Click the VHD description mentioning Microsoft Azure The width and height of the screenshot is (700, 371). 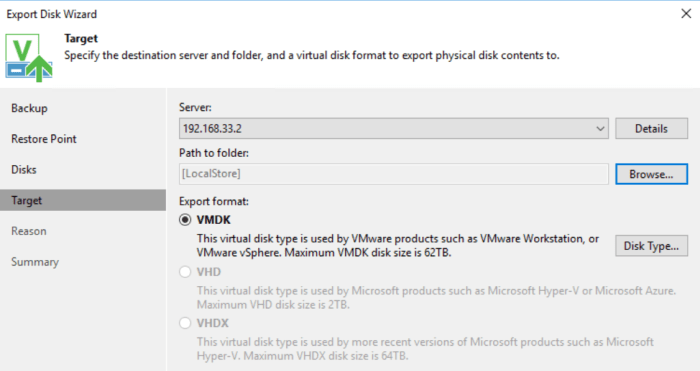[437, 298]
